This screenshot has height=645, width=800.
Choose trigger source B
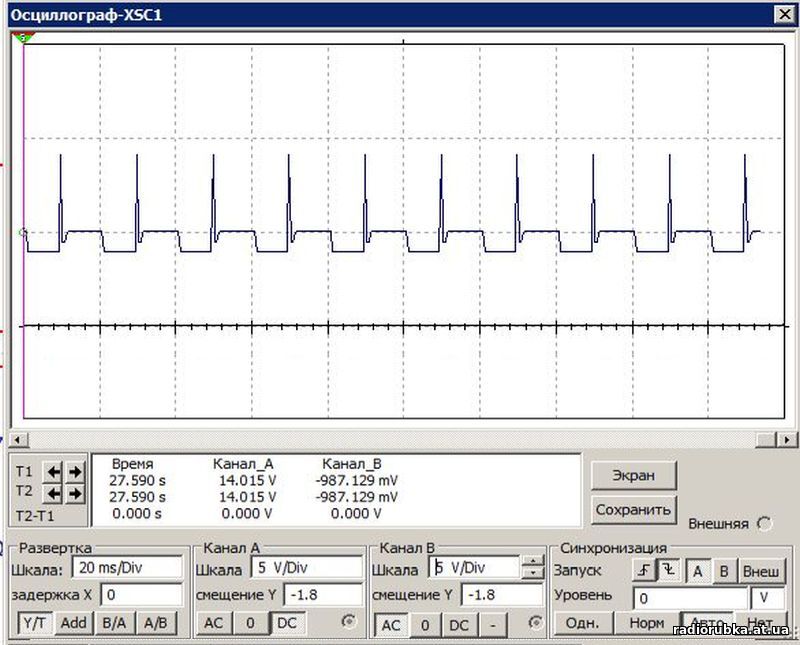[x=724, y=571]
